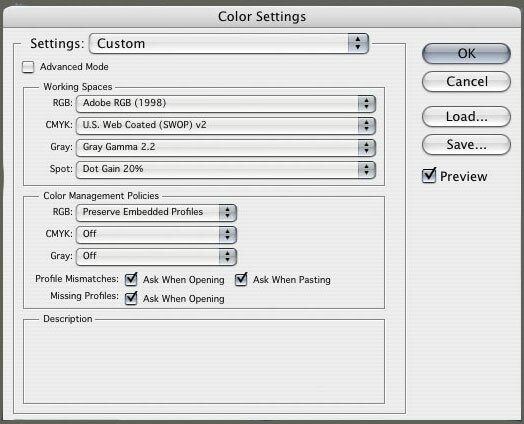Click the Load... button
The image size is (524, 424).
[466, 117]
